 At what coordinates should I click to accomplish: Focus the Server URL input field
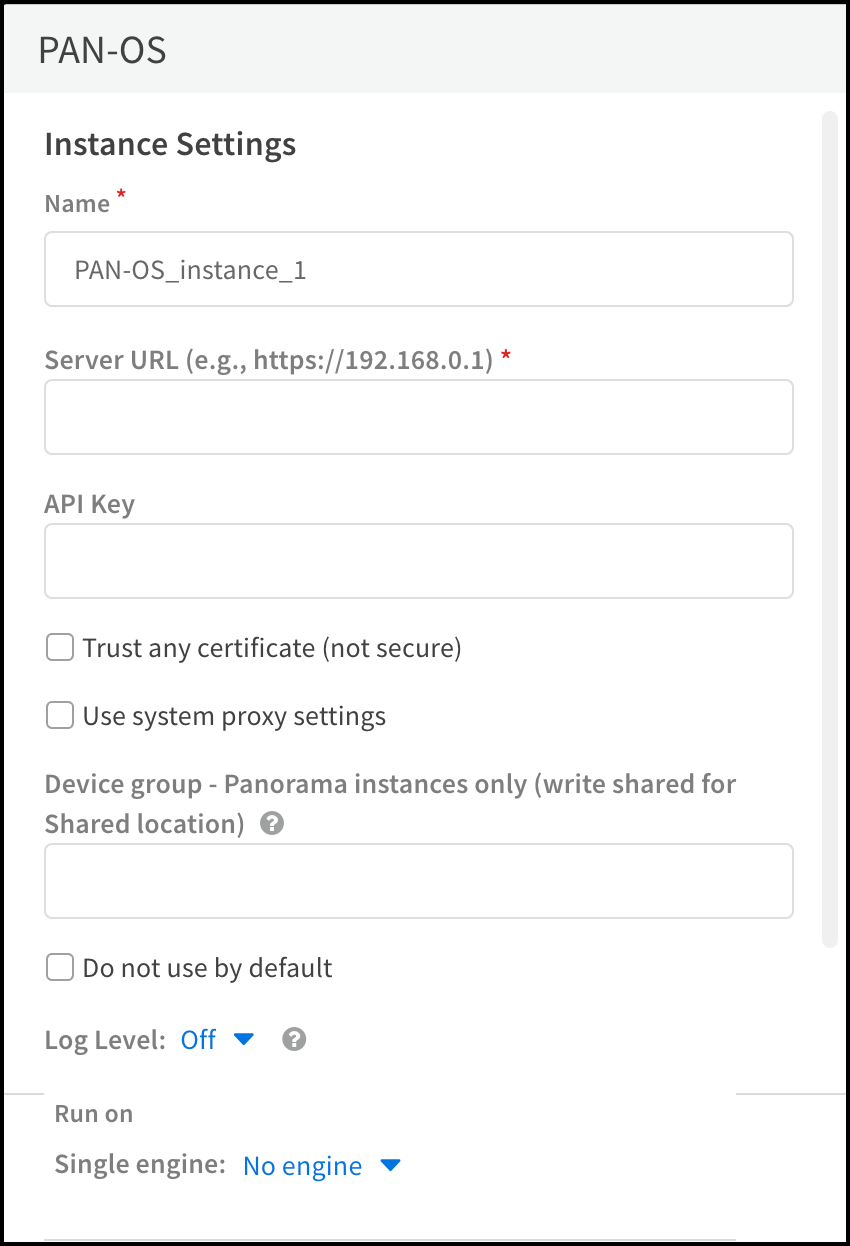tap(419, 417)
